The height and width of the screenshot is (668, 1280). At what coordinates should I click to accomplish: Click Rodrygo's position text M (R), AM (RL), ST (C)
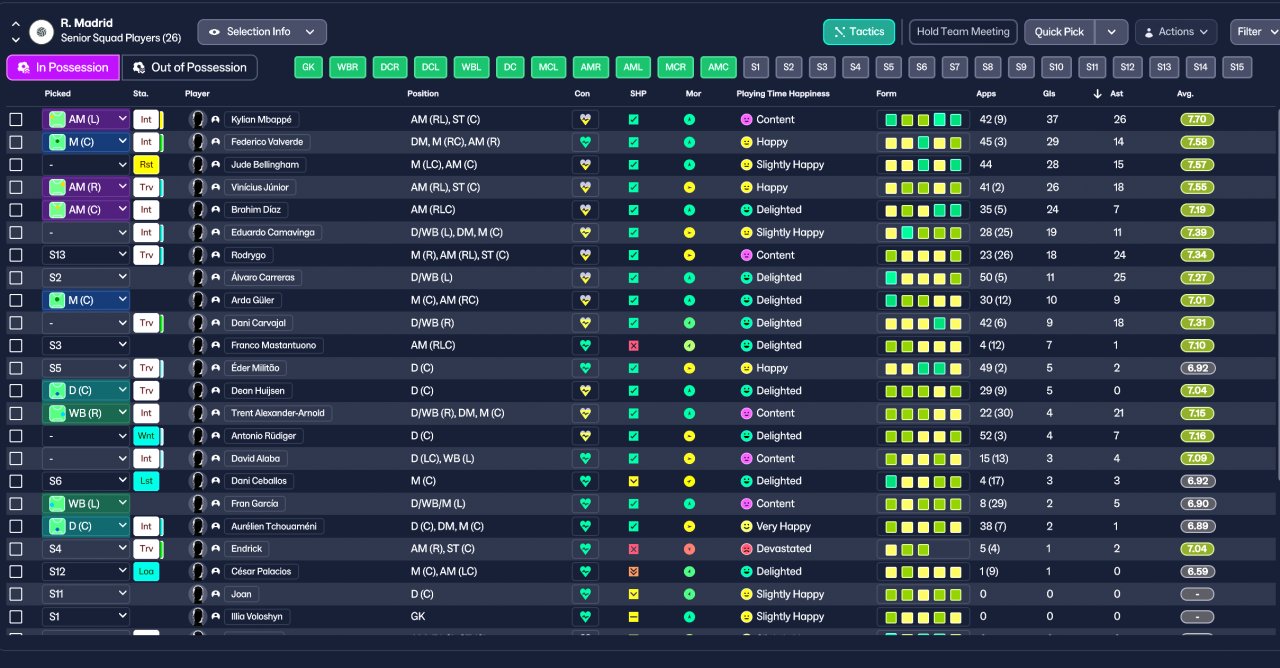pos(459,255)
